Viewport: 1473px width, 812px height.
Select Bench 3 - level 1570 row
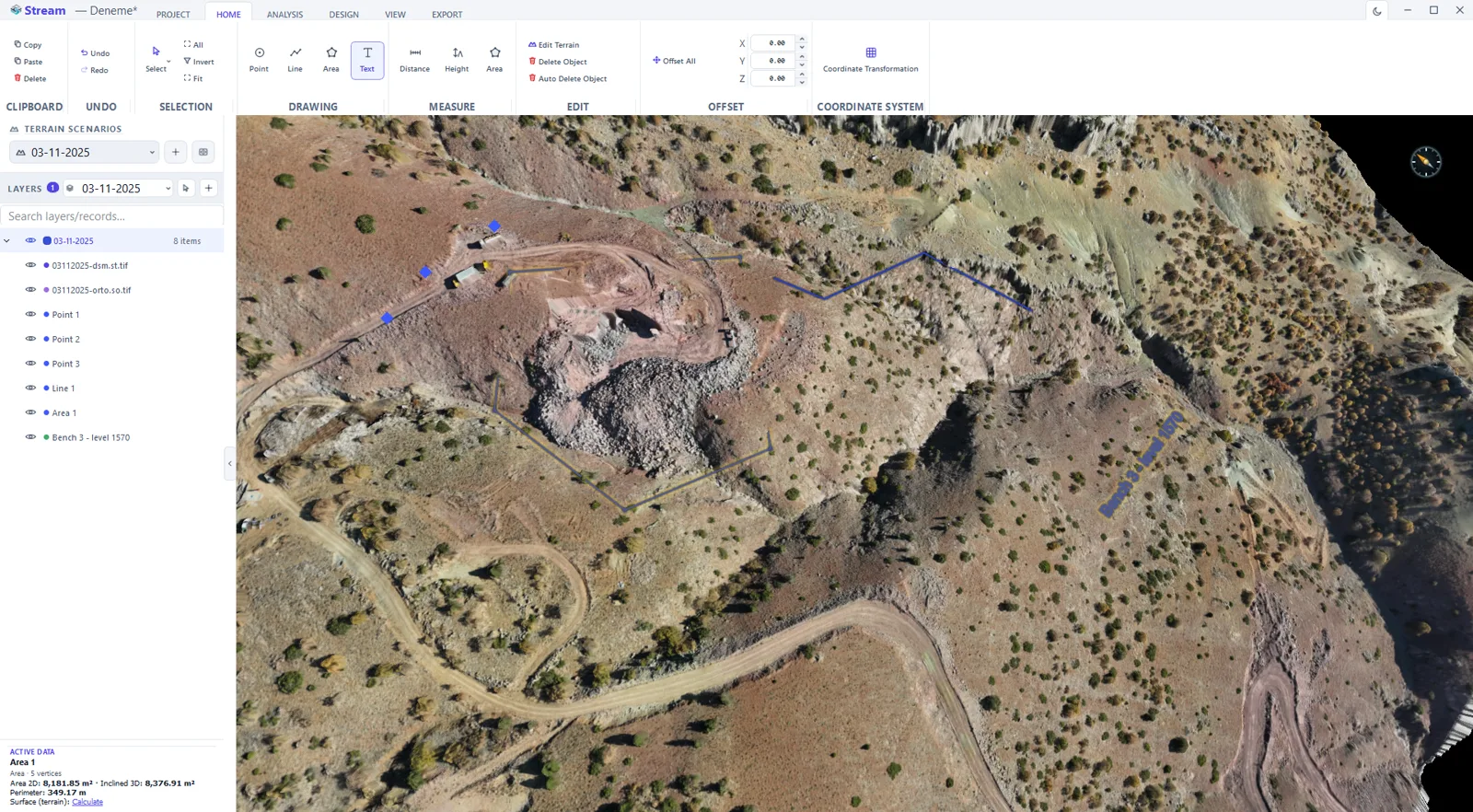(111, 437)
